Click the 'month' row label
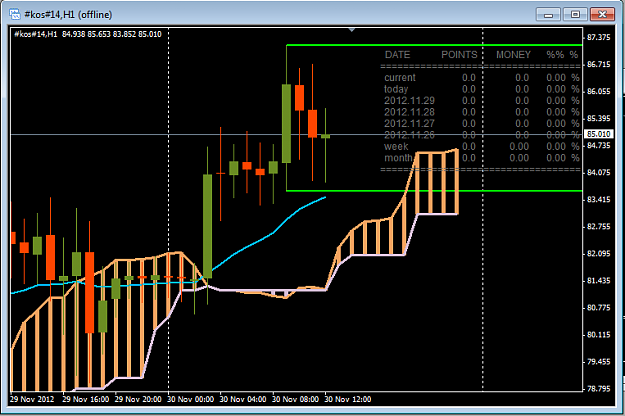Image resolution: width=625 pixels, height=416 pixels. 398,158
